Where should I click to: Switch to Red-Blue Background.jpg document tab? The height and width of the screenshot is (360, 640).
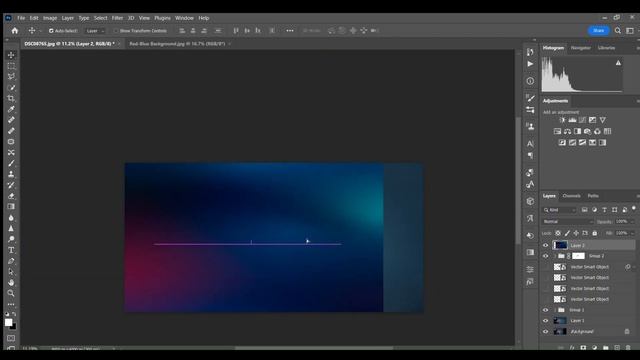[x=177, y=44]
